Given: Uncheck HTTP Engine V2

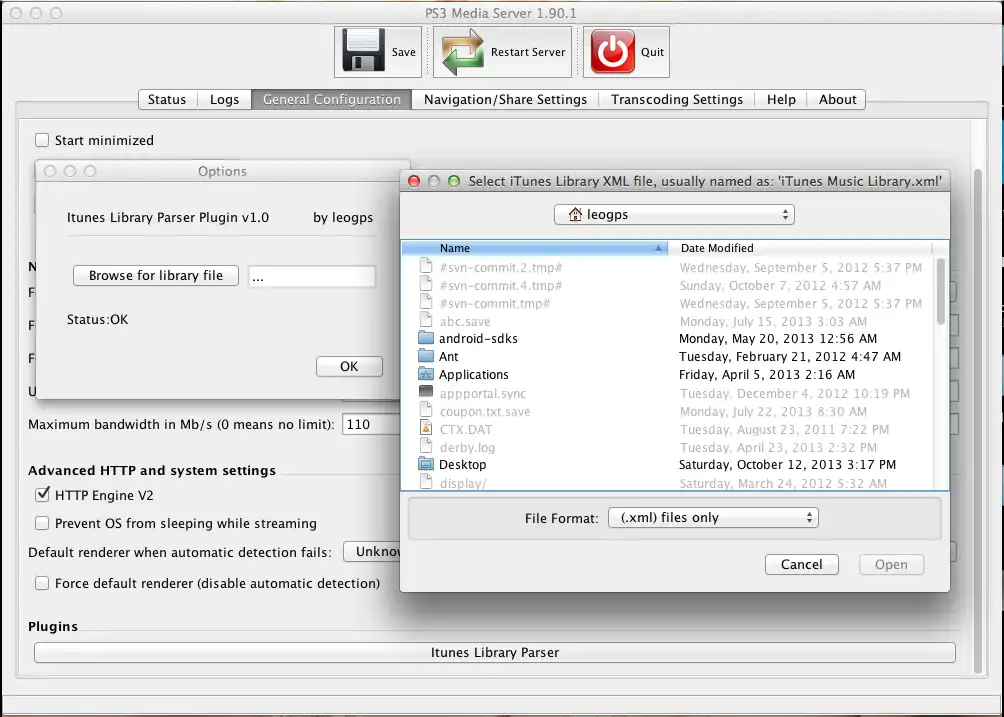Looking at the screenshot, I should [x=42, y=495].
